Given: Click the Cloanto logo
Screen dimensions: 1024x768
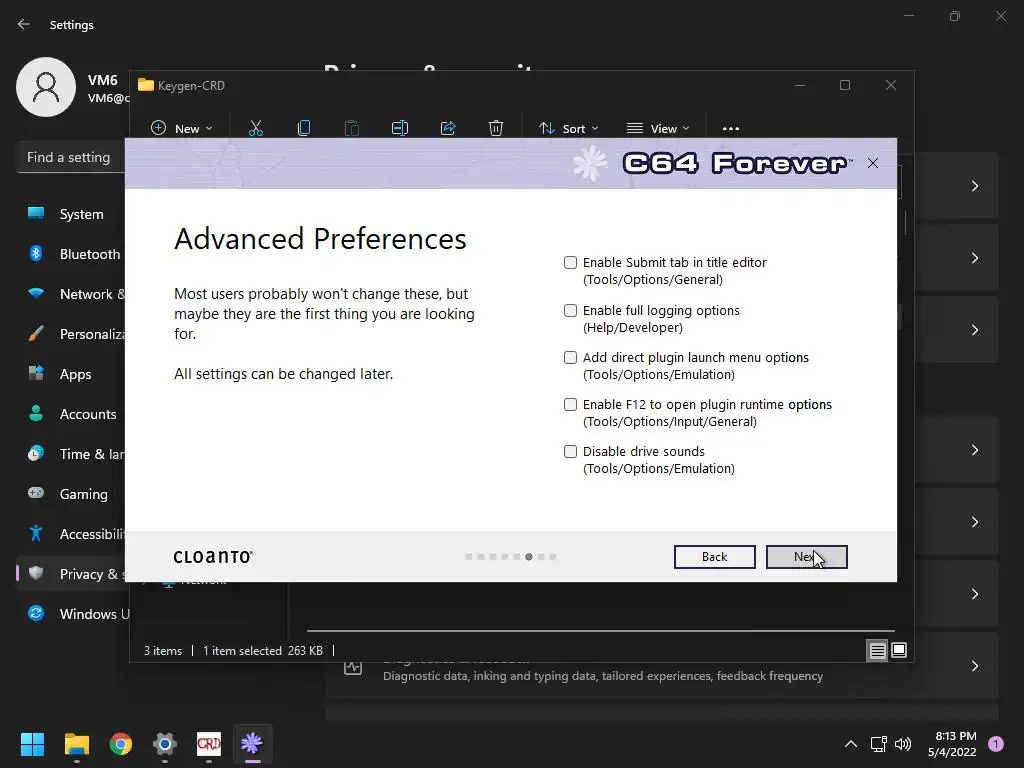Looking at the screenshot, I should (x=213, y=557).
